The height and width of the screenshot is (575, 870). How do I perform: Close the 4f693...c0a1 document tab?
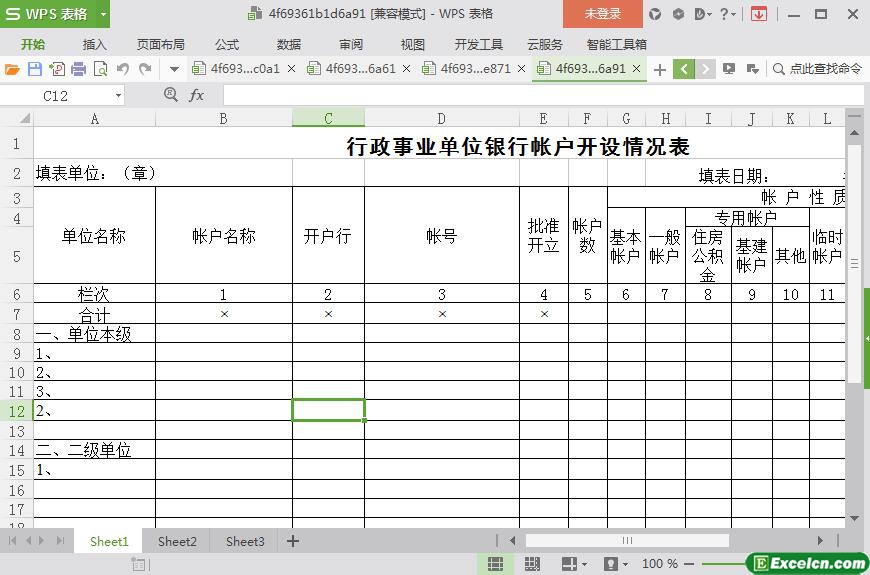click(x=291, y=69)
